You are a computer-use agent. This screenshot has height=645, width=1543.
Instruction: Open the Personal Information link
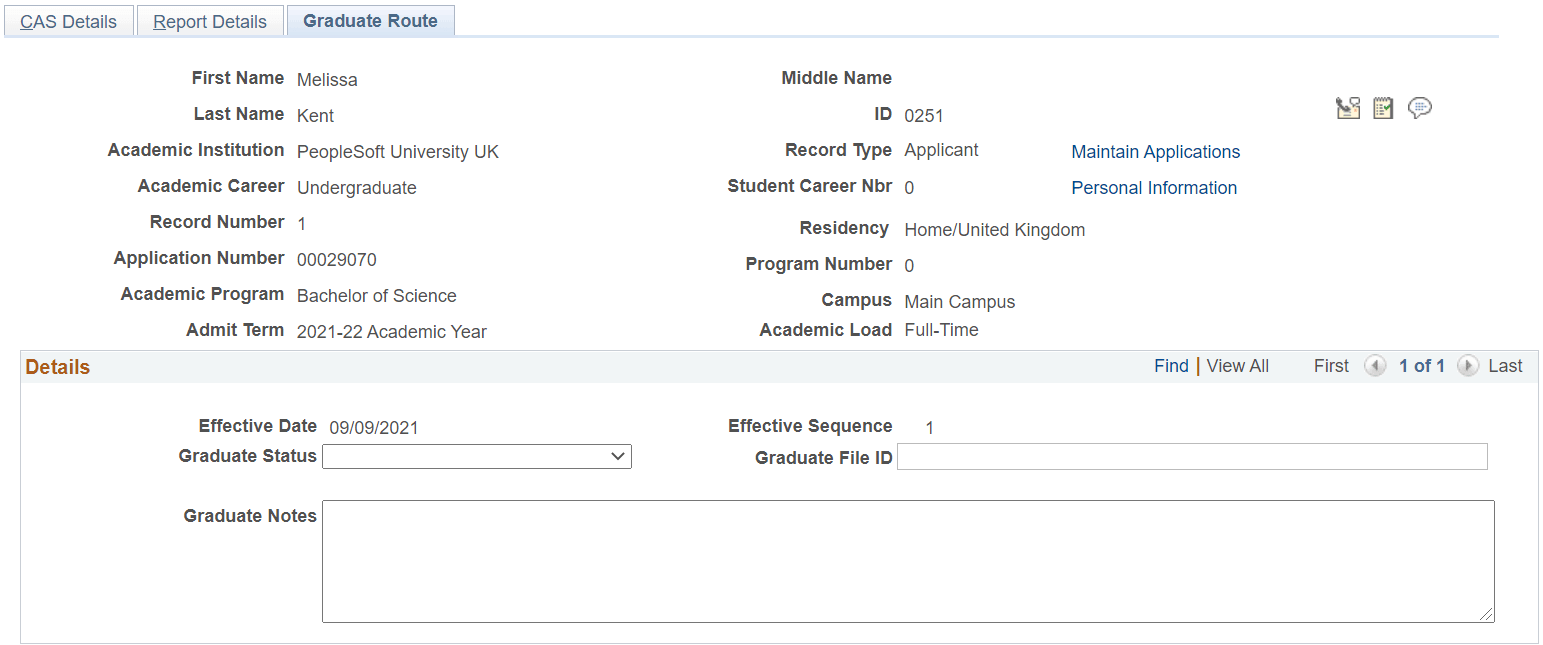coord(1153,187)
